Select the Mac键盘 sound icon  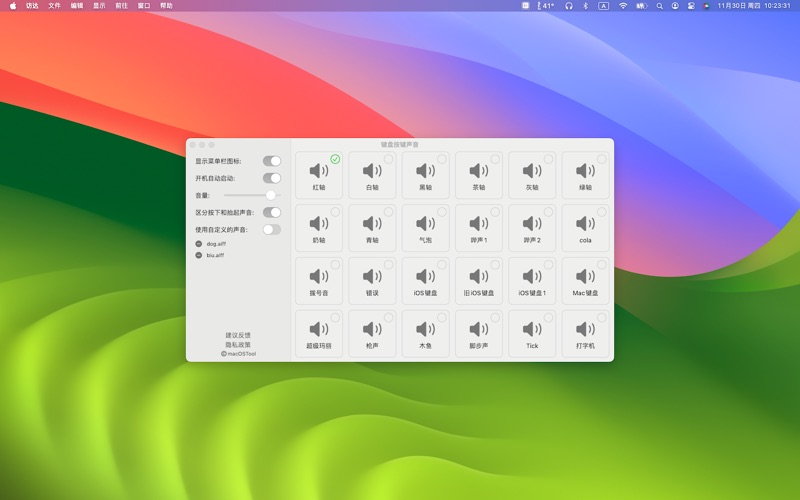click(x=585, y=277)
